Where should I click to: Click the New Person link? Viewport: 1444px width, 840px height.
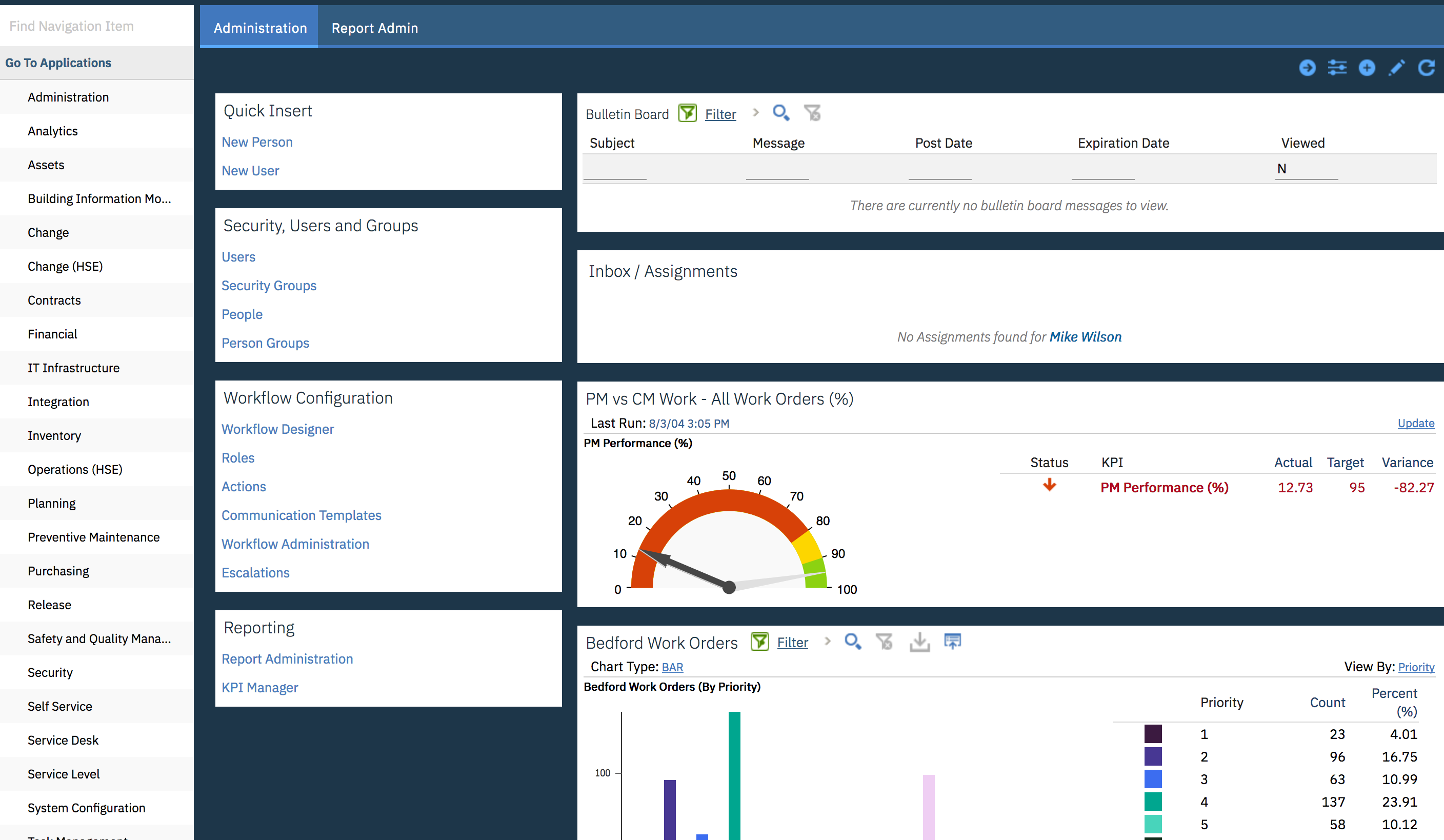pyautogui.click(x=257, y=142)
